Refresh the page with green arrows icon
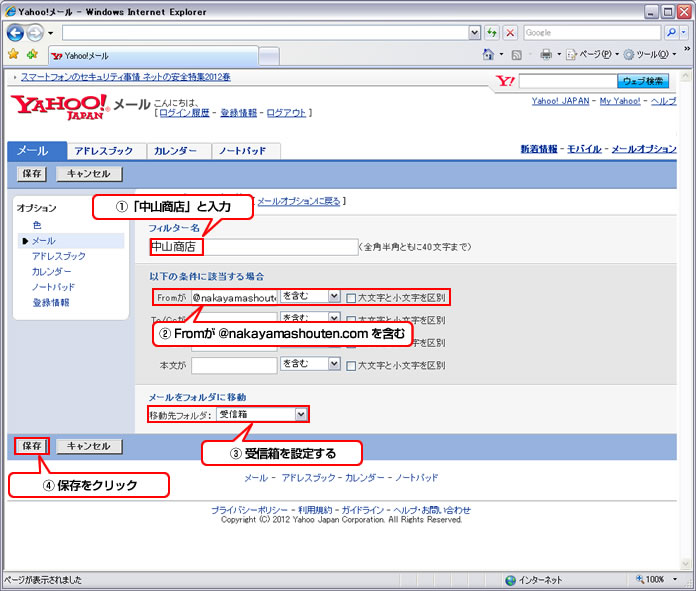The width and height of the screenshot is (696, 591). pyautogui.click(x=491, y=32)
